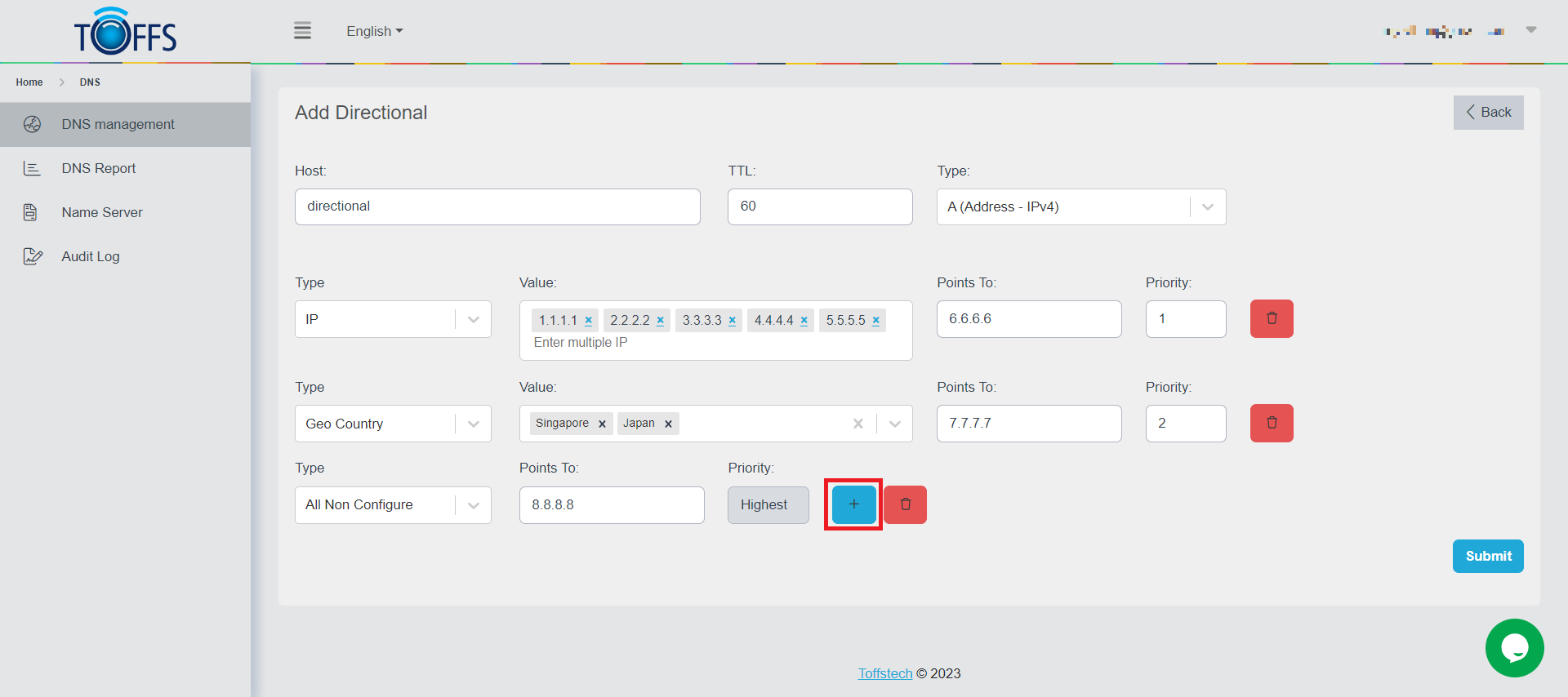Delete the IP rule row
Screen dimensions: 1568x697
(x=1271, y=318)
